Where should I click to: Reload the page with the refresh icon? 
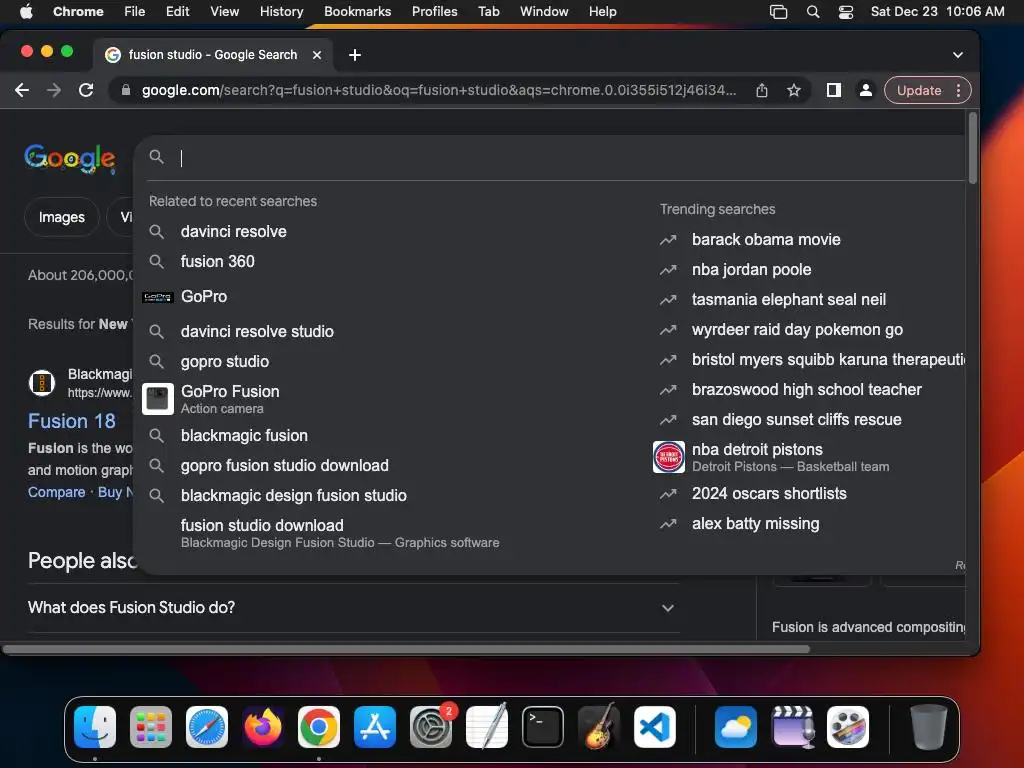pyautogui.click(x=86, y=90)
